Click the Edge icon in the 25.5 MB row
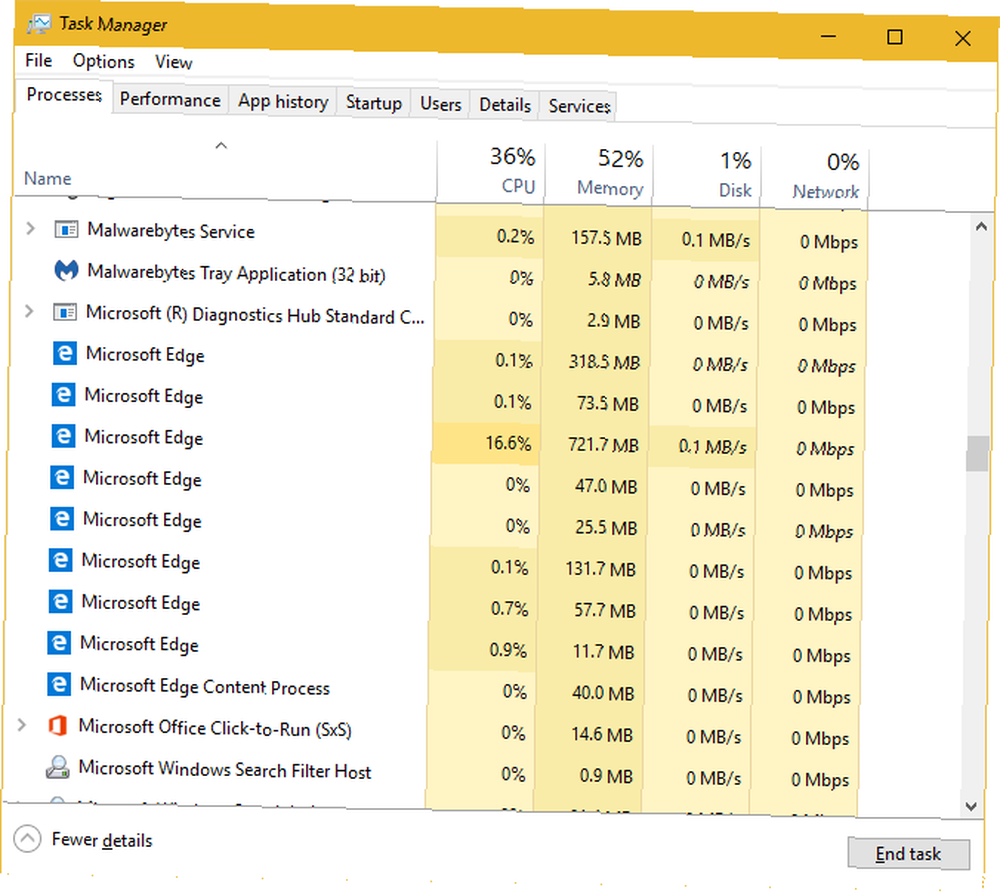Screen dimensions: 1000x894 pyautogui.click(x=62, y=518)
